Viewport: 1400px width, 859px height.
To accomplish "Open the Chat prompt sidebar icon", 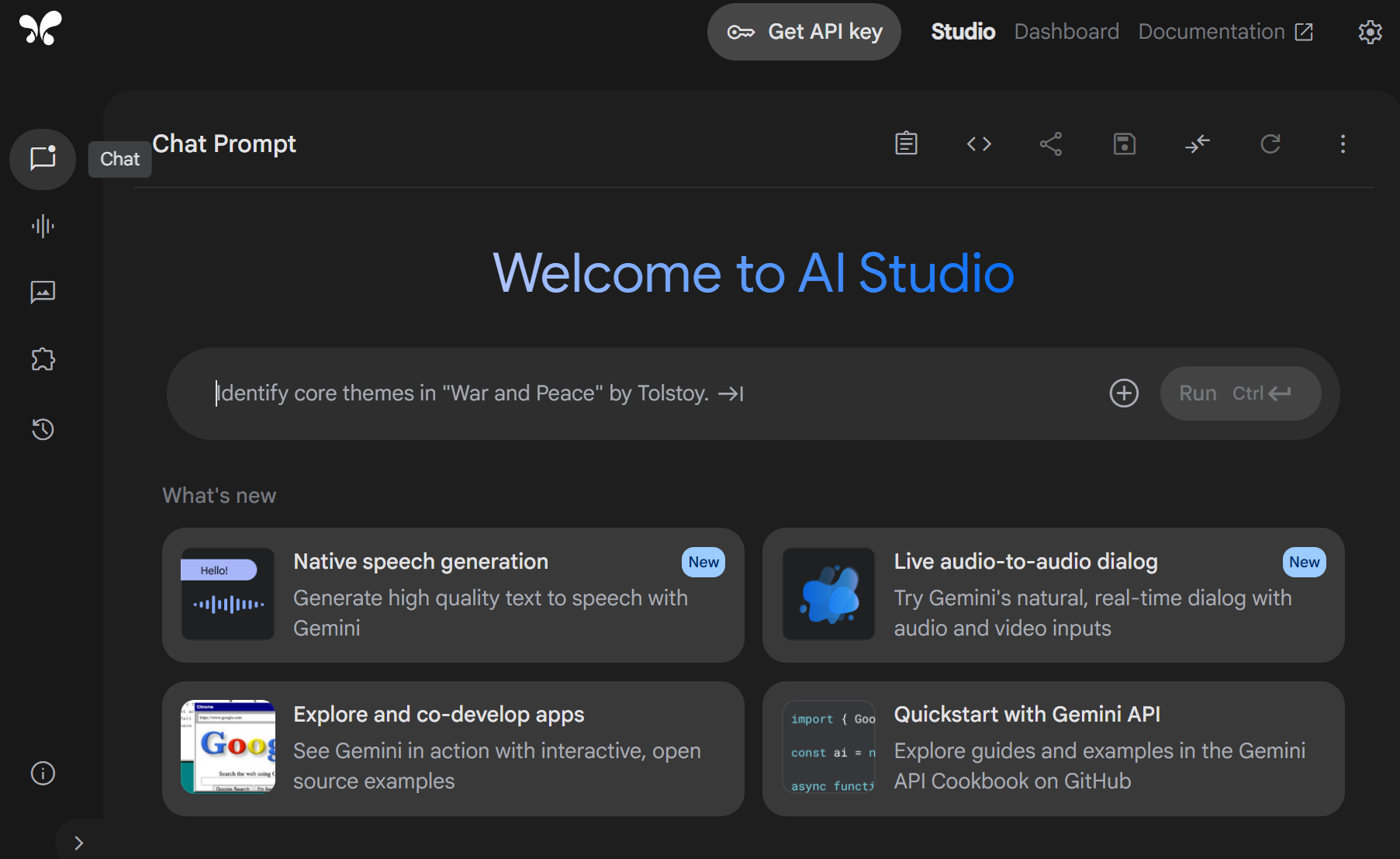I will (x=43, y=158).
